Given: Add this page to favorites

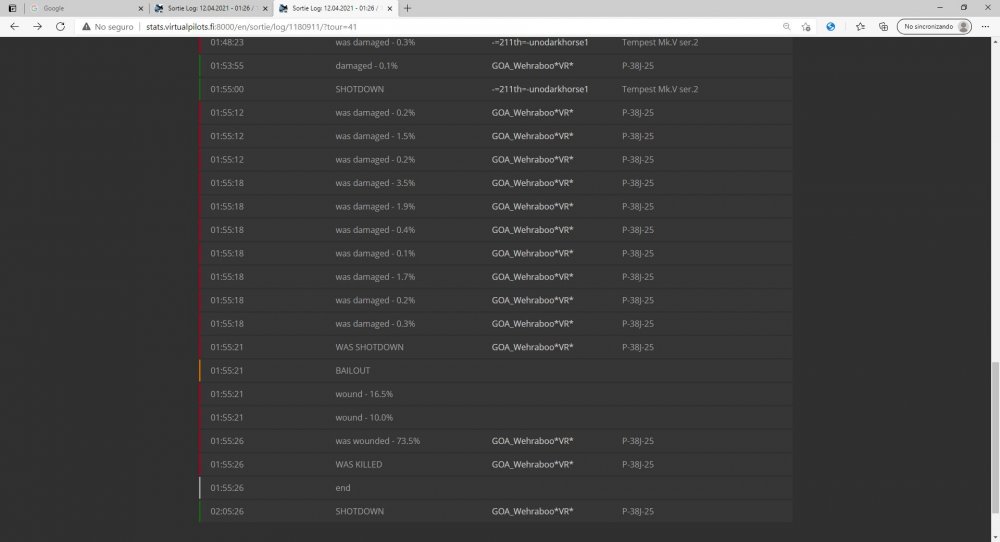Looking at the screenshot, I should pyautogui.click(x=806, y=27).
